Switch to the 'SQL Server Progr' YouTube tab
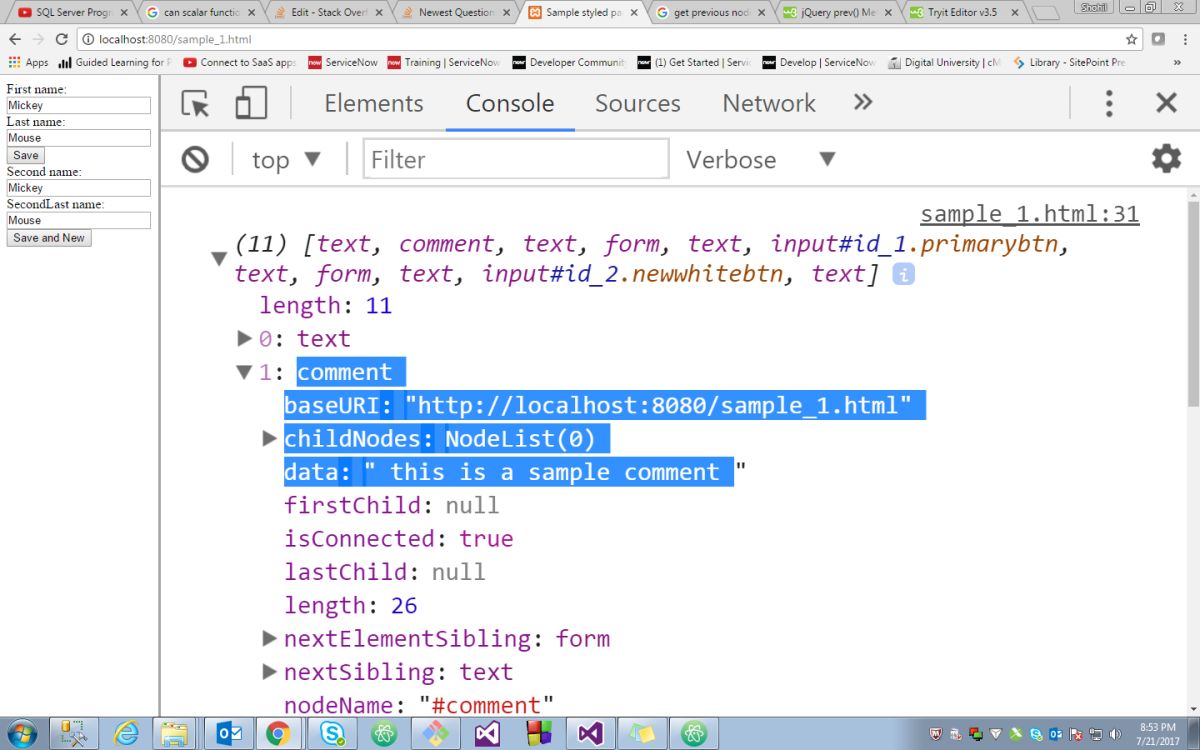1200x750 pixels. [72, 12]
